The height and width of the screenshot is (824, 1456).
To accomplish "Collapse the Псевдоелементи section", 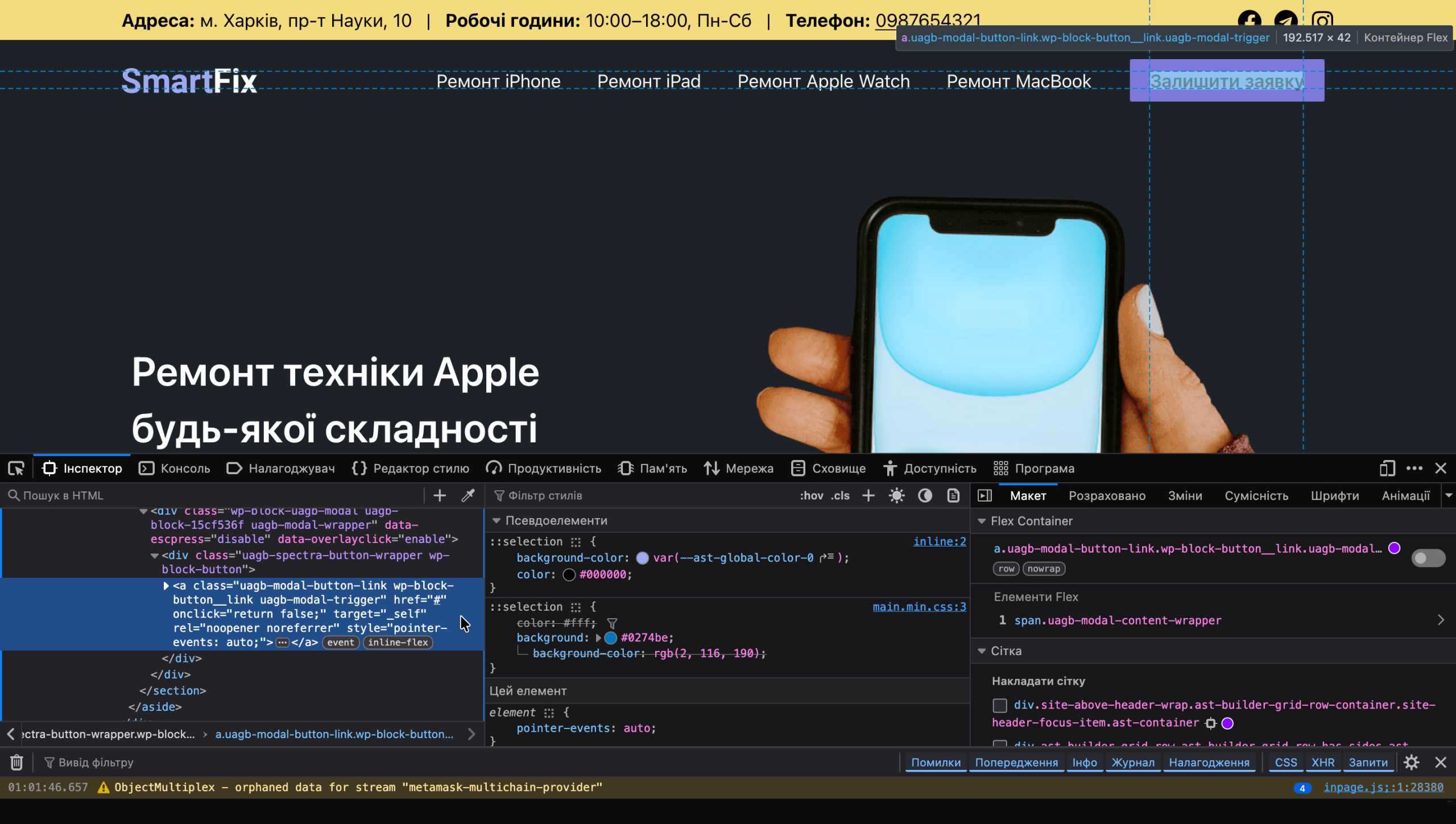I will (x=496, y=520).
